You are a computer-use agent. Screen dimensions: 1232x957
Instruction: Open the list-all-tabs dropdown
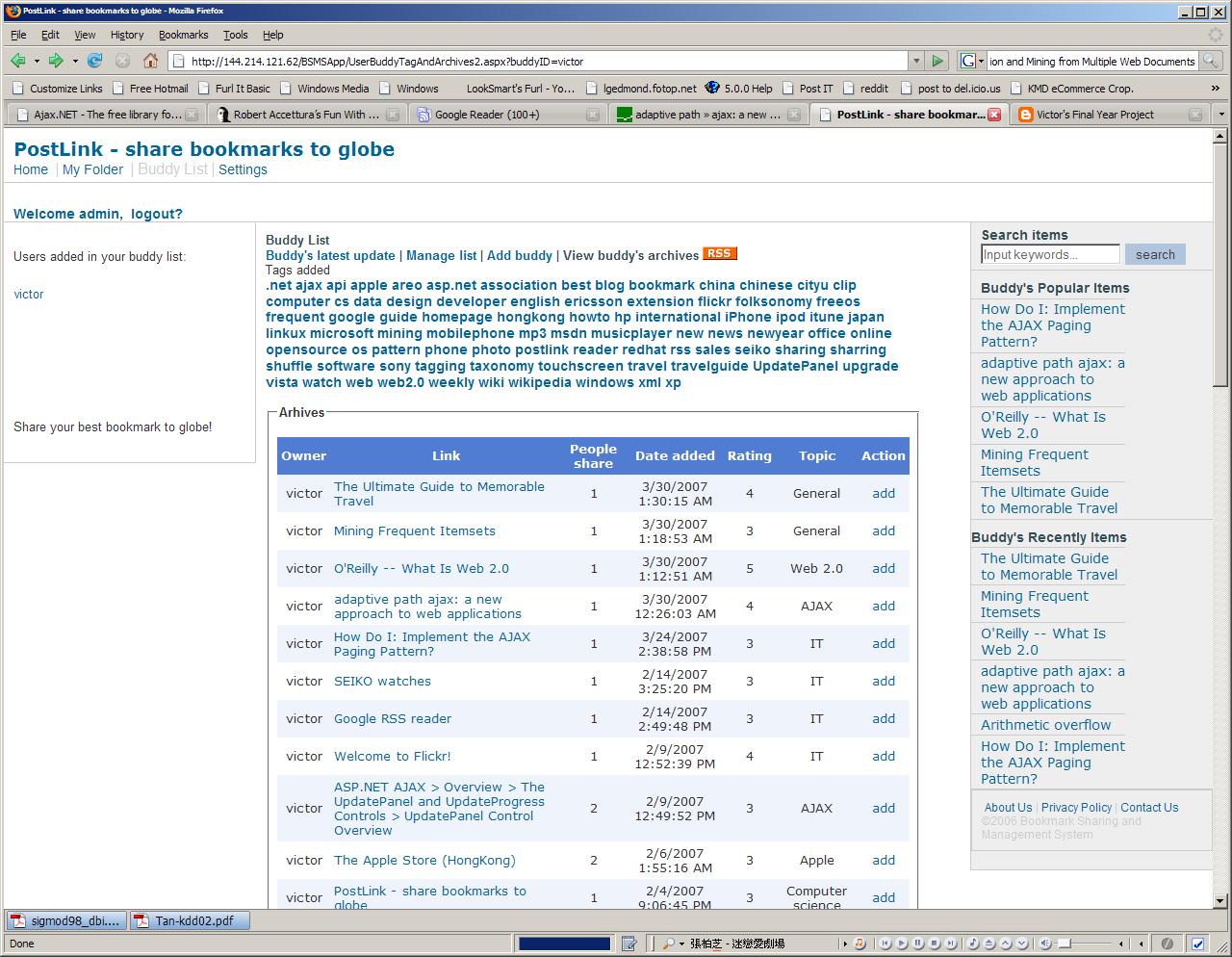1221,115
